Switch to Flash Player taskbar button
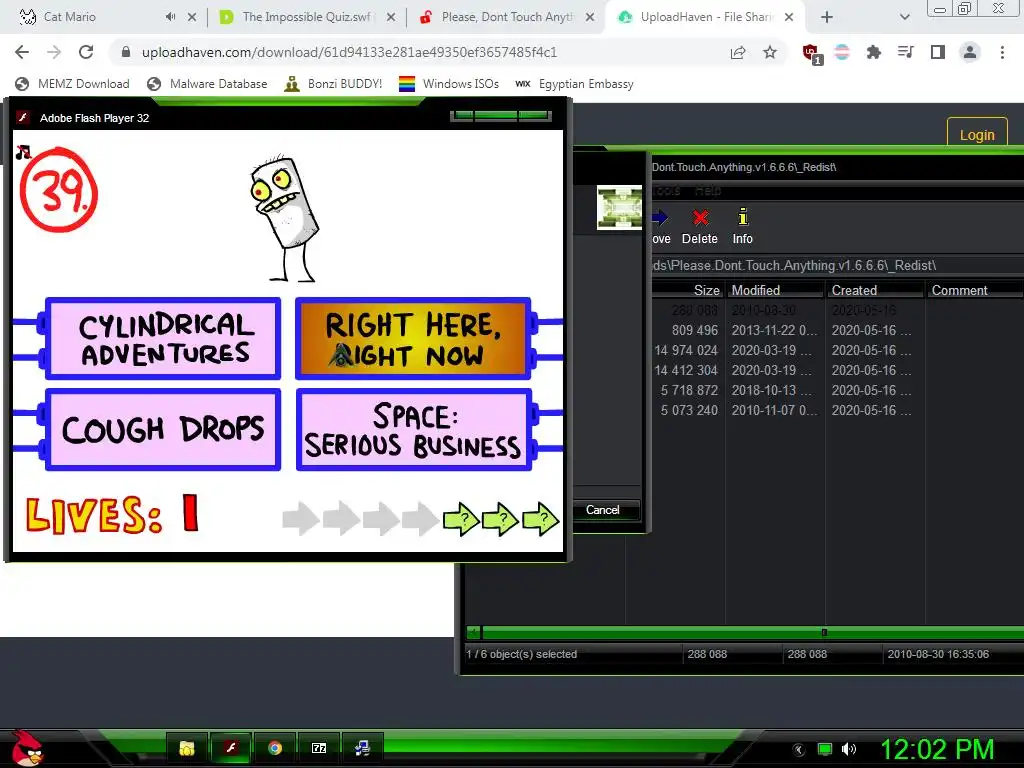The height and width of the screenshot is (768, 1024). [231, 748]
